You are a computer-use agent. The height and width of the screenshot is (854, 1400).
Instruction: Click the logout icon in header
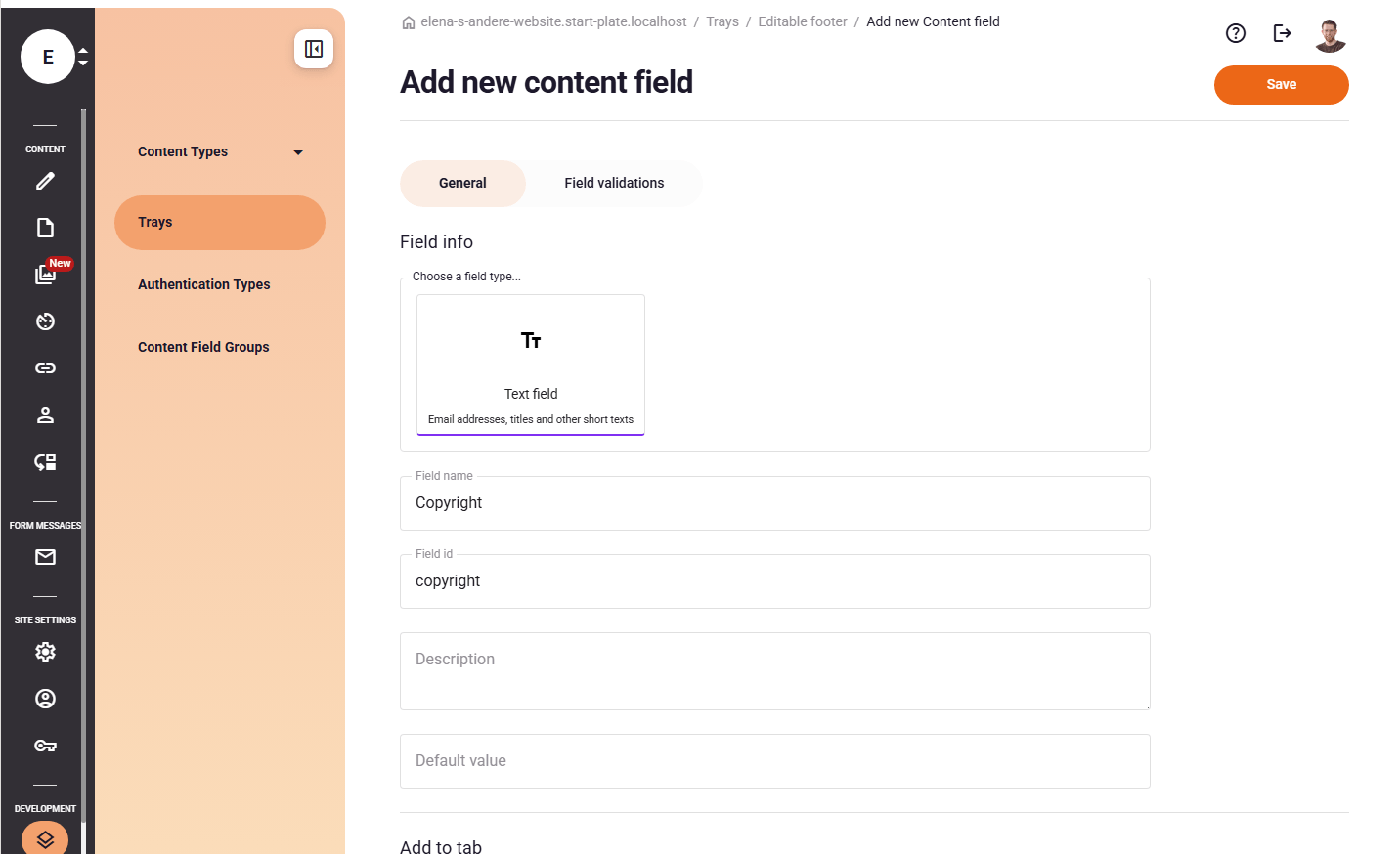tap(1282, 33)
